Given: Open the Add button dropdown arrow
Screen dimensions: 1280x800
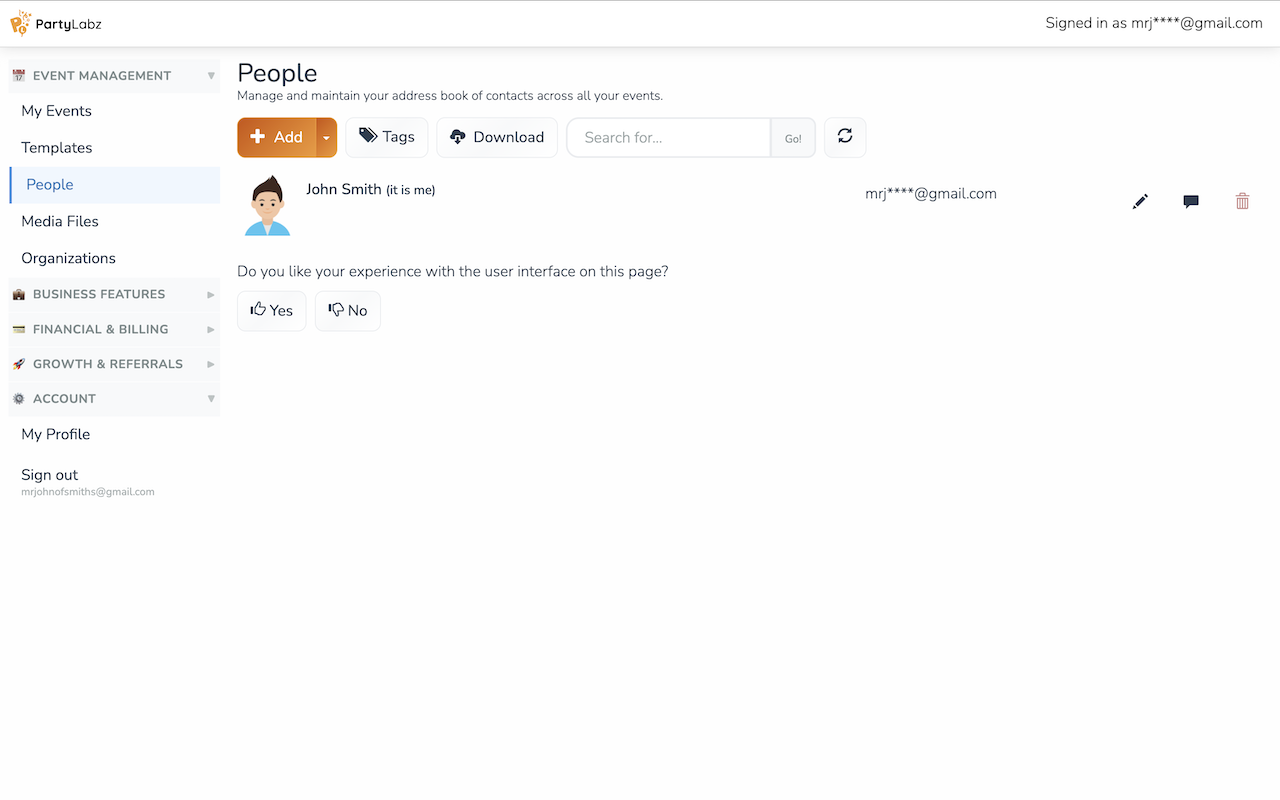Looking at the screenshot, I should pos(327,138).
